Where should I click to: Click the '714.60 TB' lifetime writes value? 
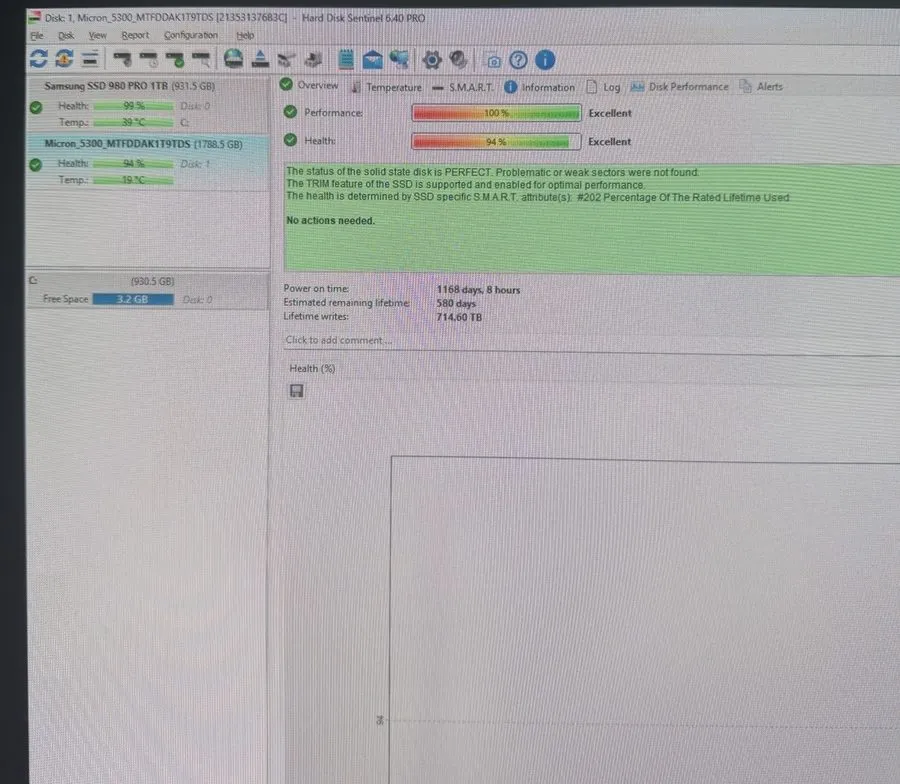point(459,317)
